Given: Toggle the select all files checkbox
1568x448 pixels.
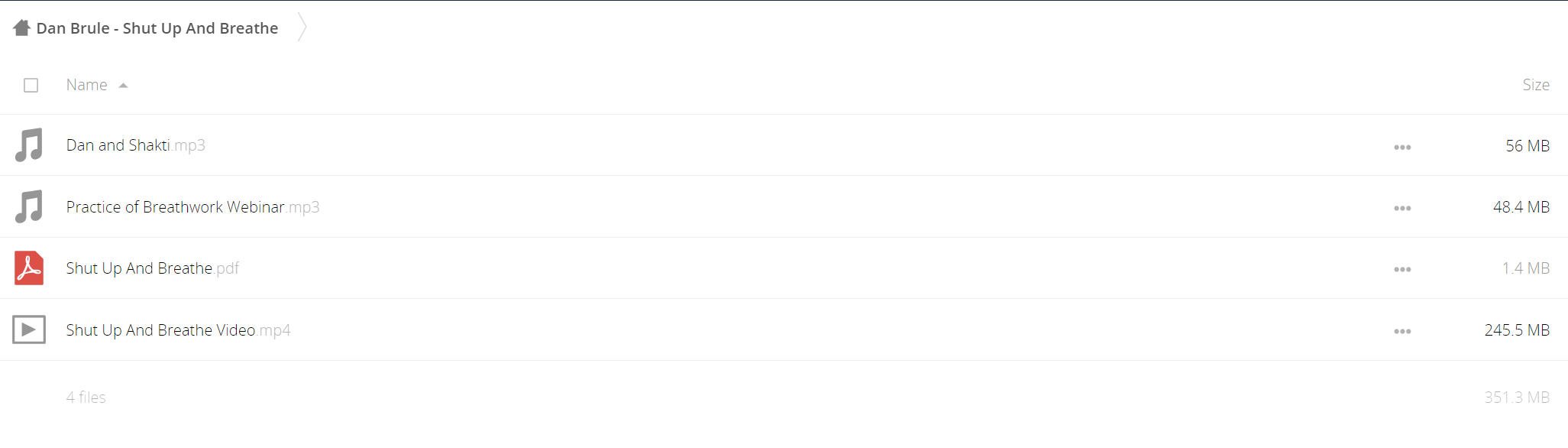Looking at the screenshot, I should pyautogui.click(x=31, y=85).
